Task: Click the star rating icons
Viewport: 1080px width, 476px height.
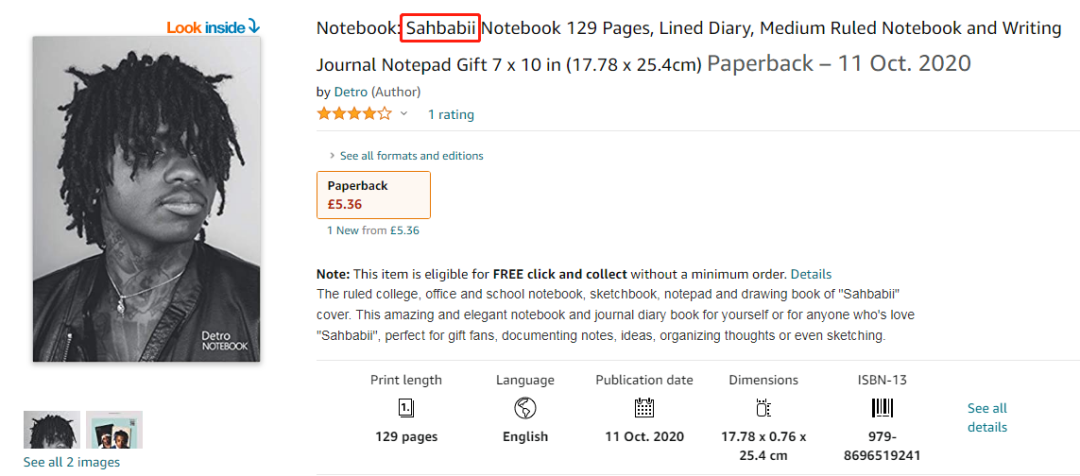Action: click(x=354, y=114)
